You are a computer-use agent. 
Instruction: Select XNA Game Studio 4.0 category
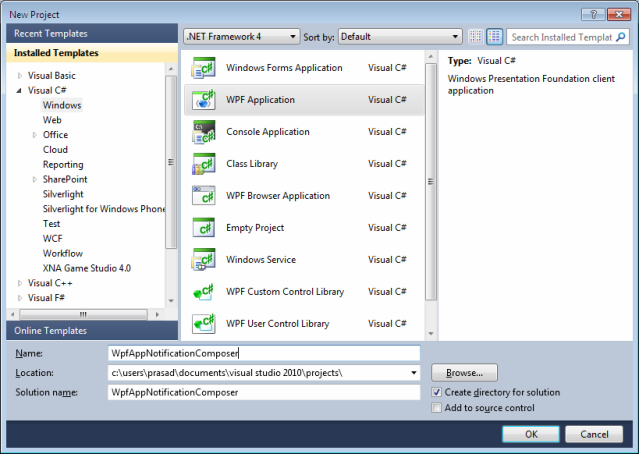(87, 268)
